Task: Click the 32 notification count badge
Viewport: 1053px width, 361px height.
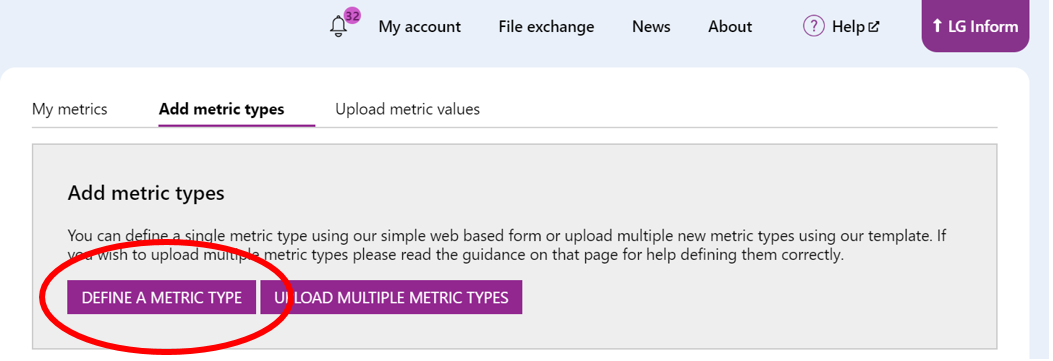Action: pos(353,15)
